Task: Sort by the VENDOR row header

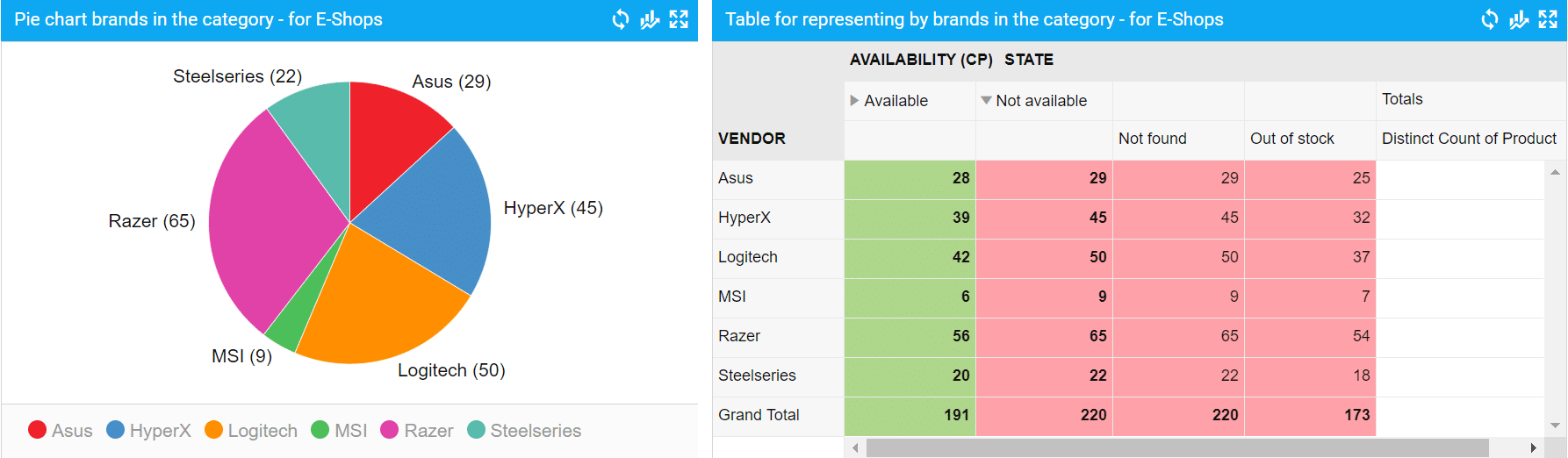Action: 752,139
